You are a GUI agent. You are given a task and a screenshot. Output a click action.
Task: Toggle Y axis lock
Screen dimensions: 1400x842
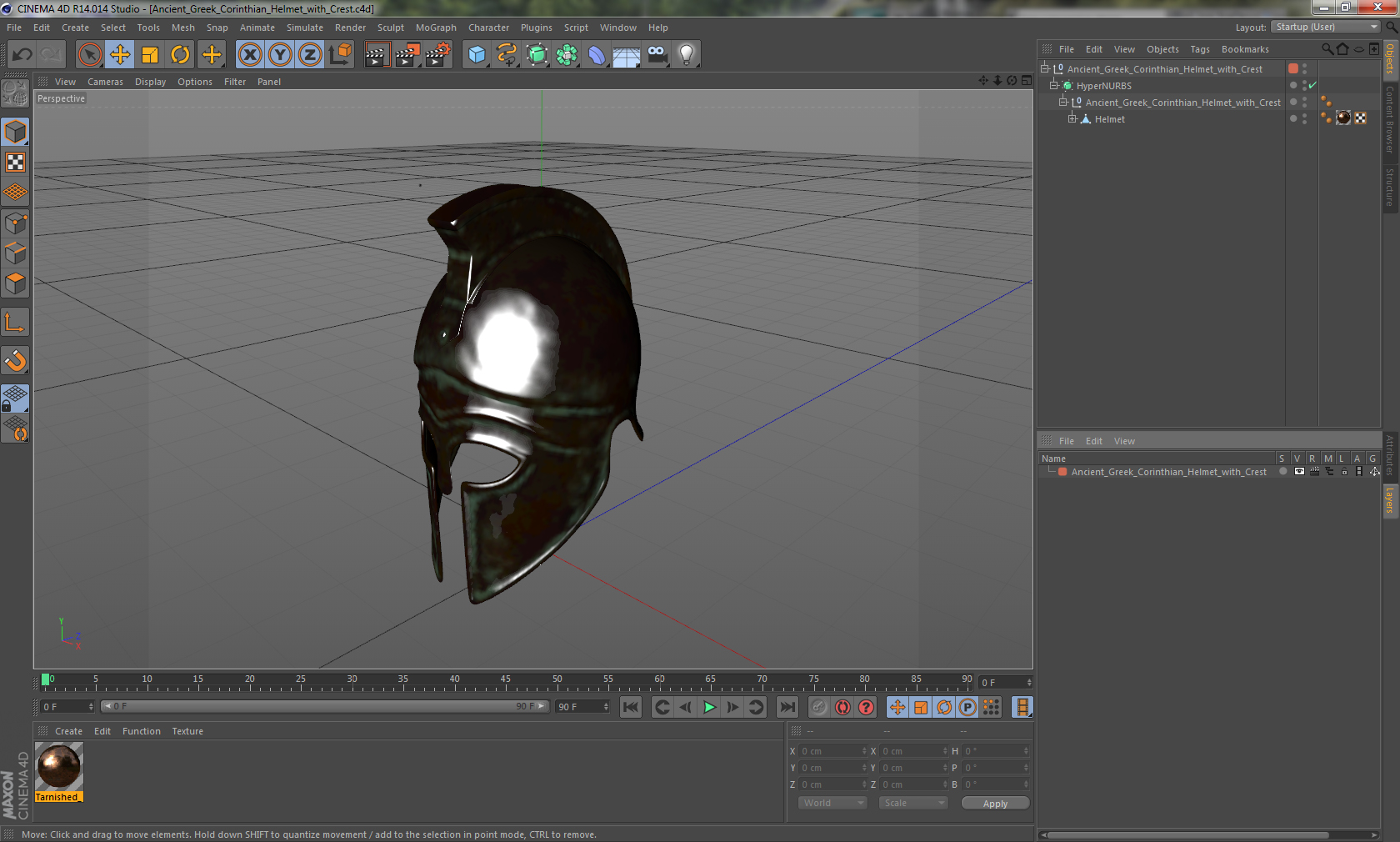(x=280, y=55)
